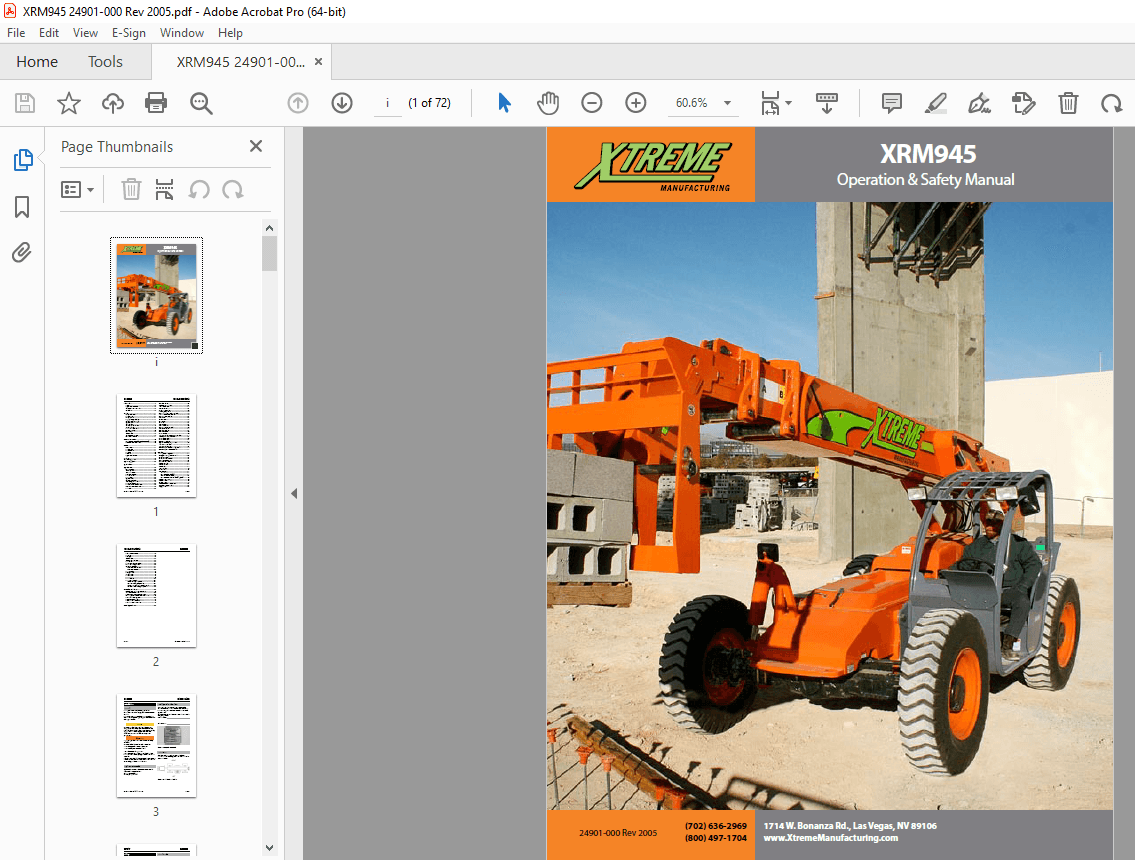Switch to the Tools tab
This screenshot has width=1135, height=860.
coord(105,61)
